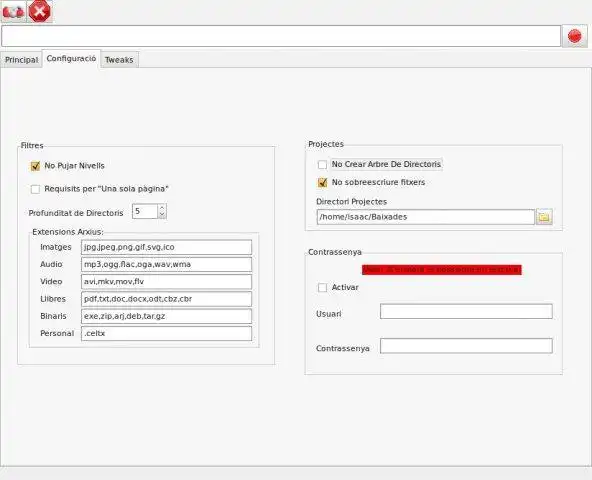Decrease Profunditat de Directoris value

pos(162,215)
